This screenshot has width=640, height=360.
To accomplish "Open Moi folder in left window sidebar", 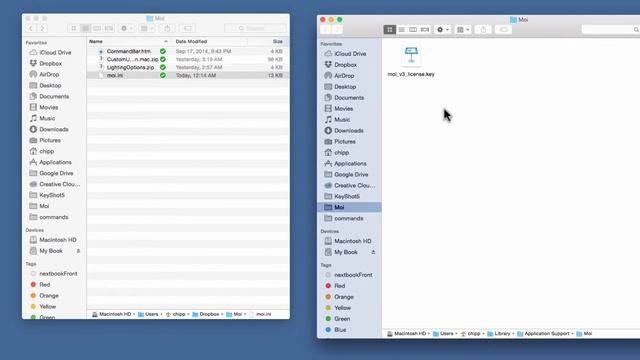I will click(44, 207).
